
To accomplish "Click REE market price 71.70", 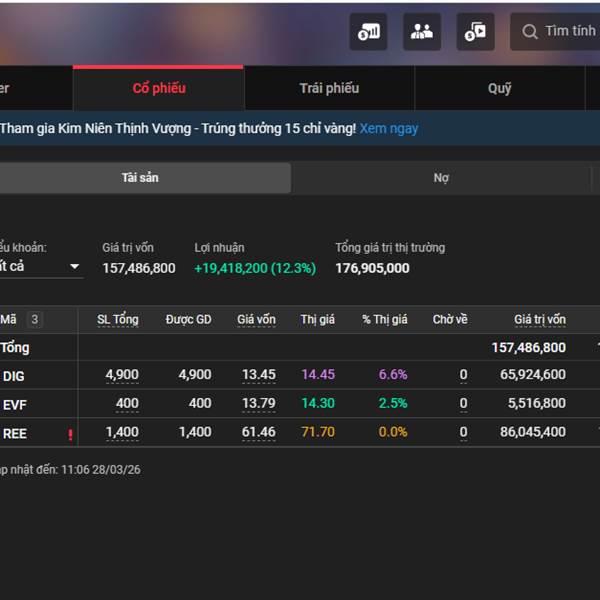I will pyautogui.click(x=318, y=433).
